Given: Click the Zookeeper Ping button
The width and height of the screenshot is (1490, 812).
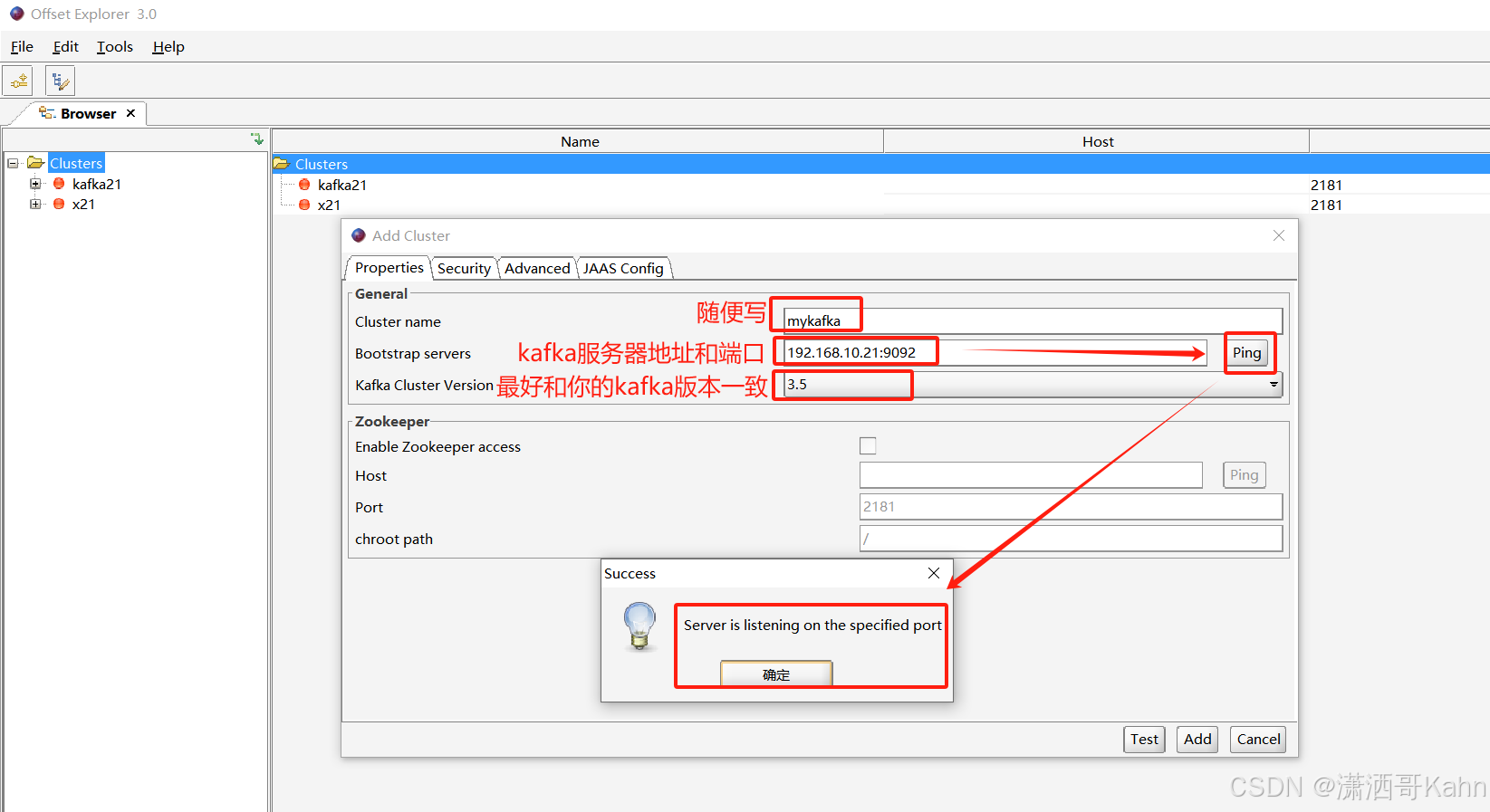Looking at the screenshot, I should [1244, 475].
